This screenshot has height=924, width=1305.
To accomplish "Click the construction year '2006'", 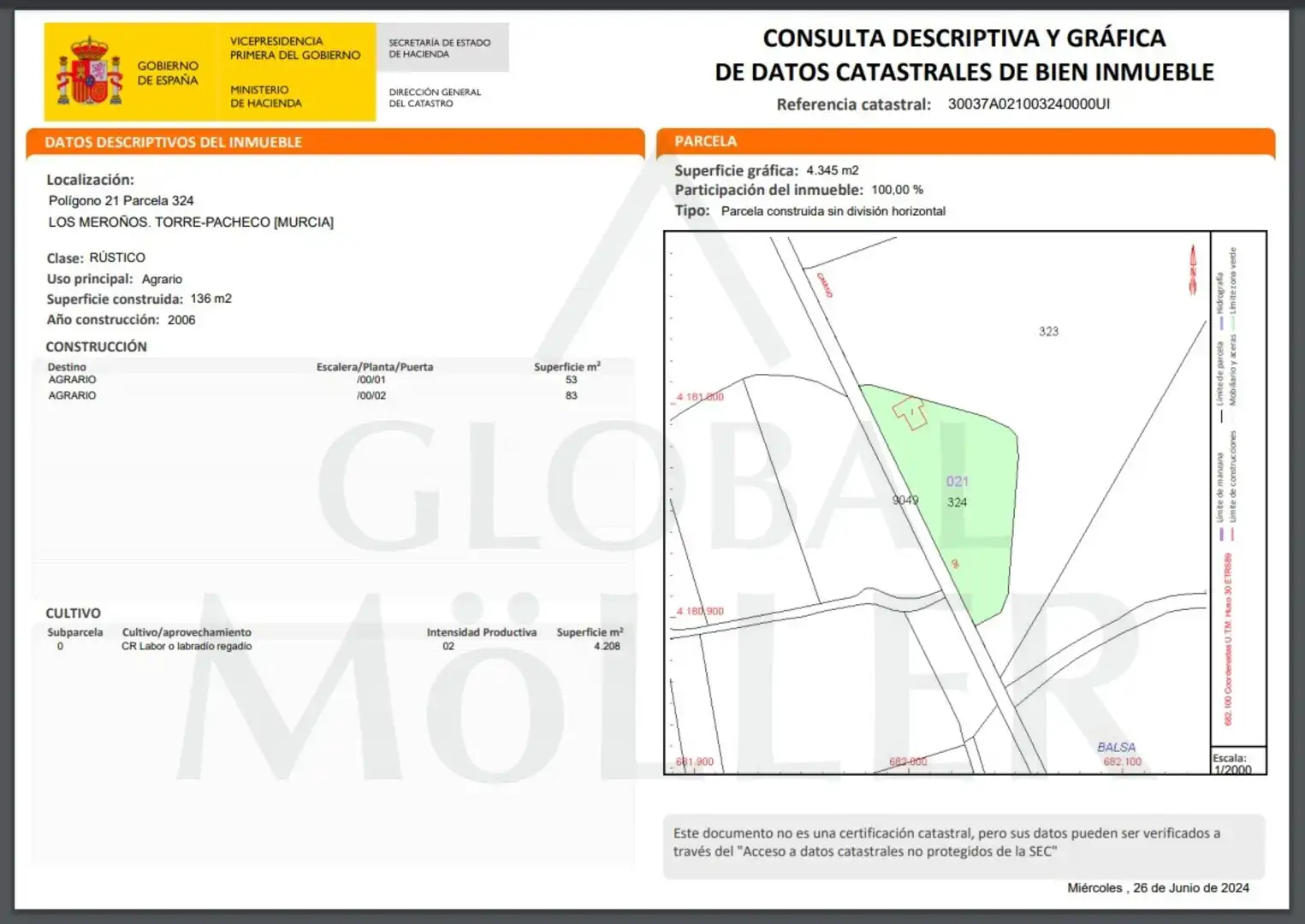I will click(181, 320).
